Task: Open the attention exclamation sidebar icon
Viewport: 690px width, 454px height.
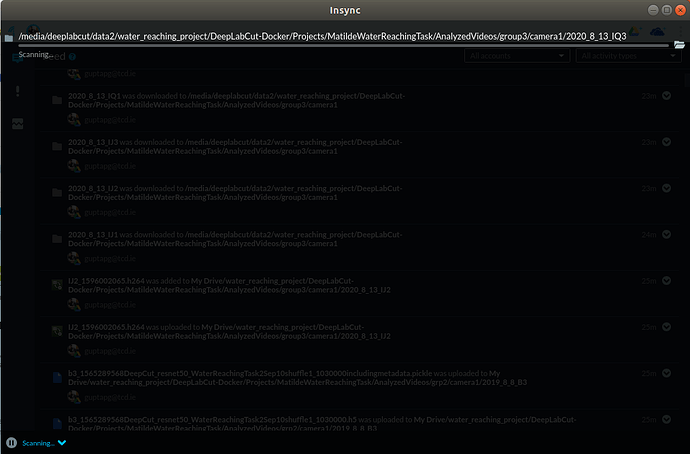Action: (x=18, y=91)
